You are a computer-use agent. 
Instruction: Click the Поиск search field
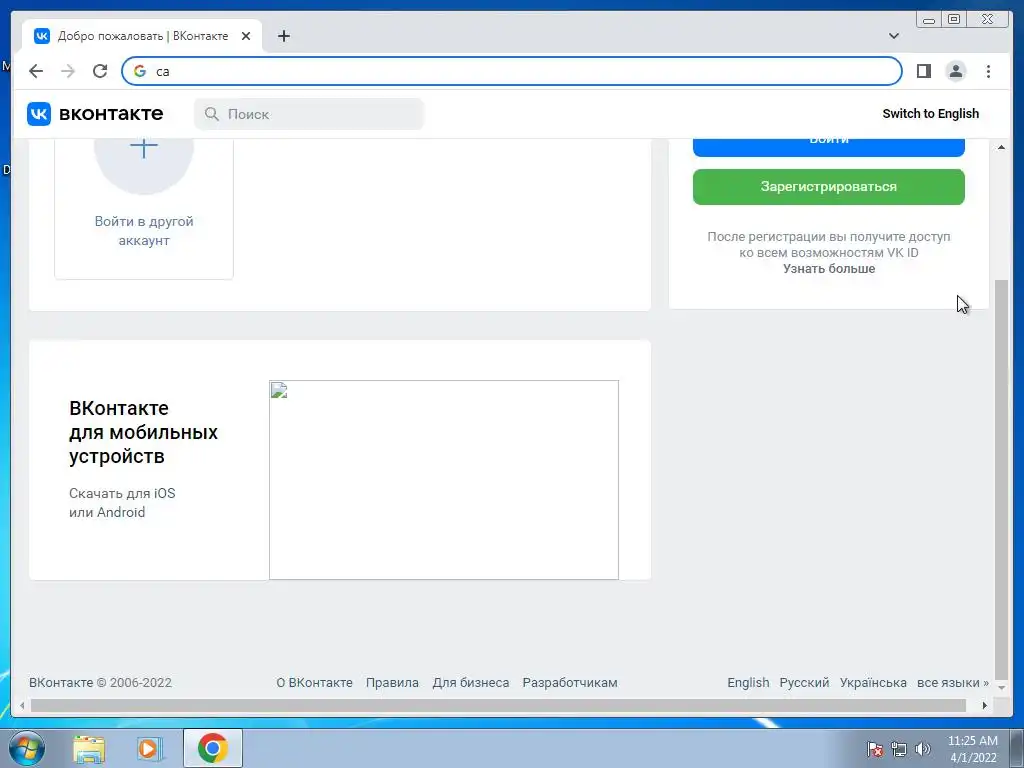tap(309, 114)
